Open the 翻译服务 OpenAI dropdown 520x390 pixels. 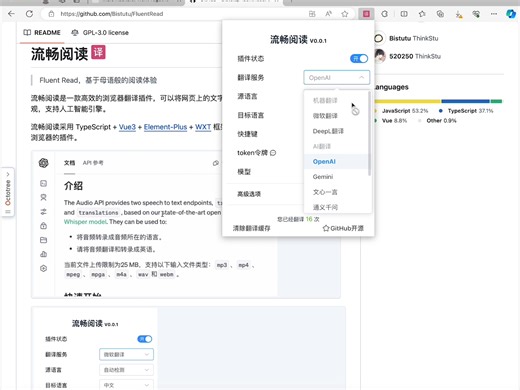coord(337,78)
